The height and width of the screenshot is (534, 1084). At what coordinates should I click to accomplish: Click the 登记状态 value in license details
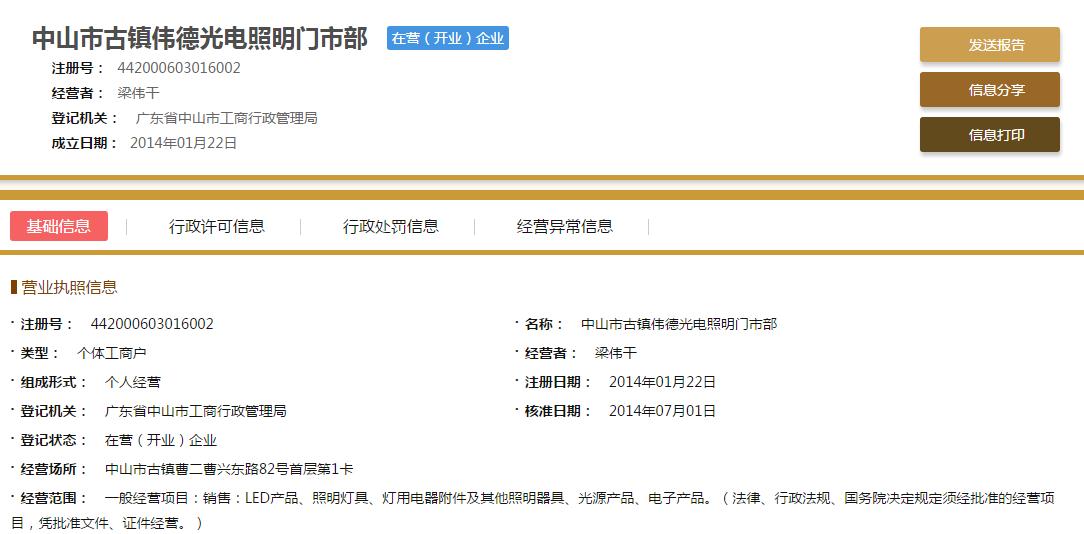click(160, 440)
